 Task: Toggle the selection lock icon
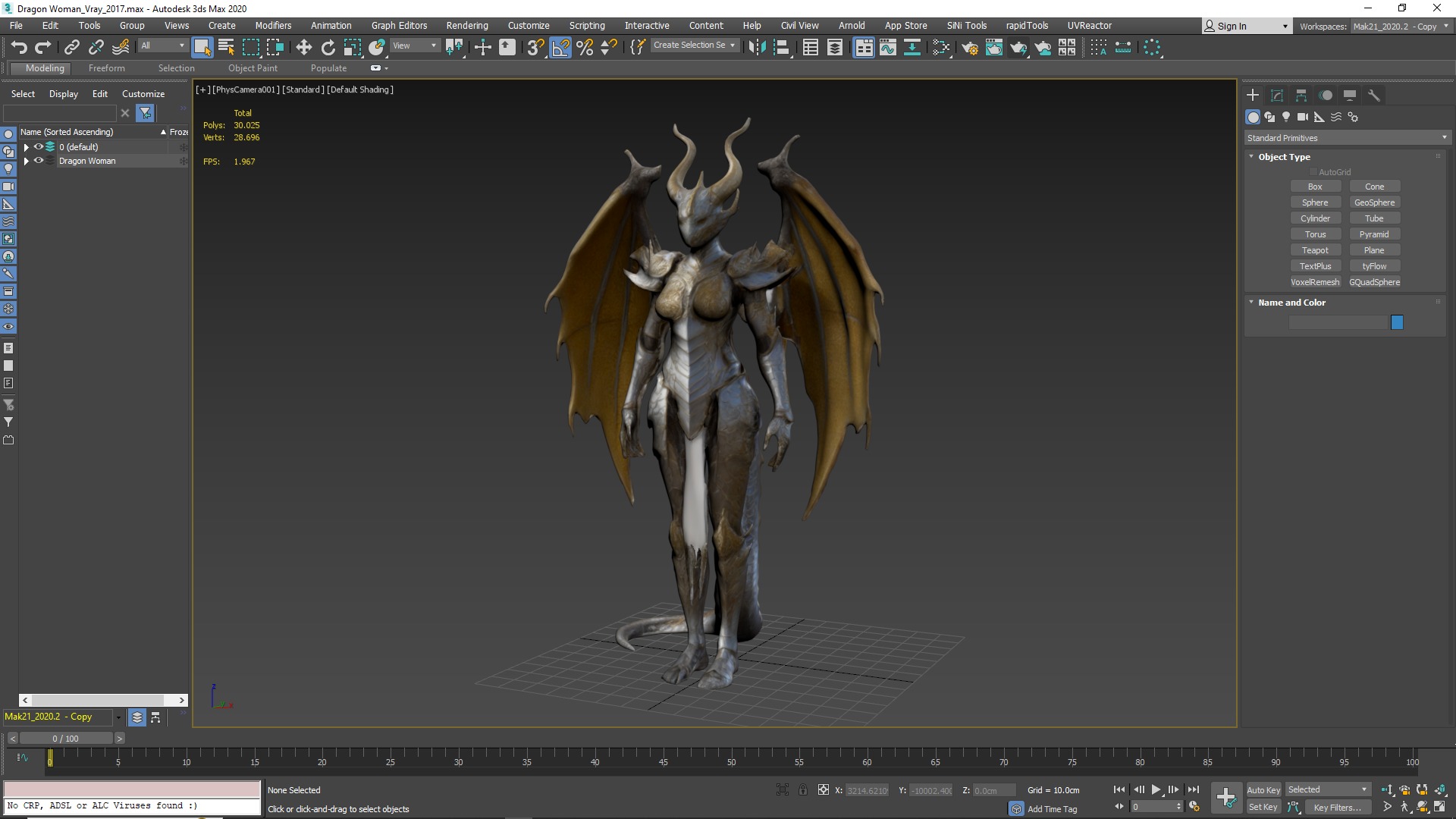click(x=802, y=790)
